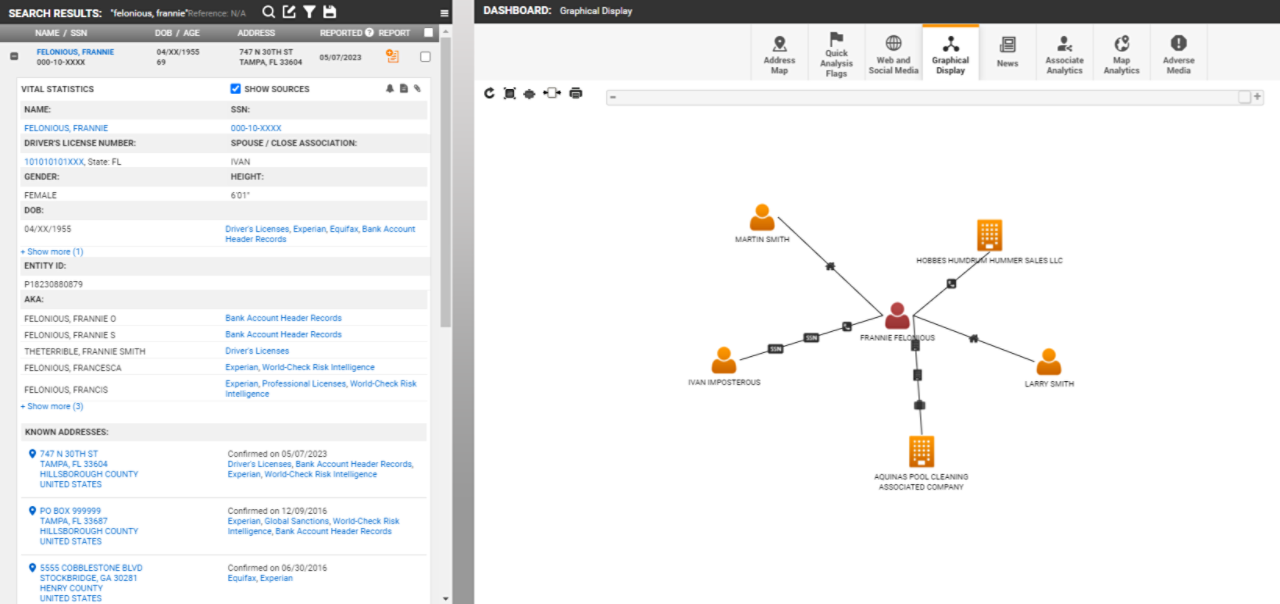Print the graph using printer icon
The height and width of the screenshot is (604, 1280).
coord(576,93)
